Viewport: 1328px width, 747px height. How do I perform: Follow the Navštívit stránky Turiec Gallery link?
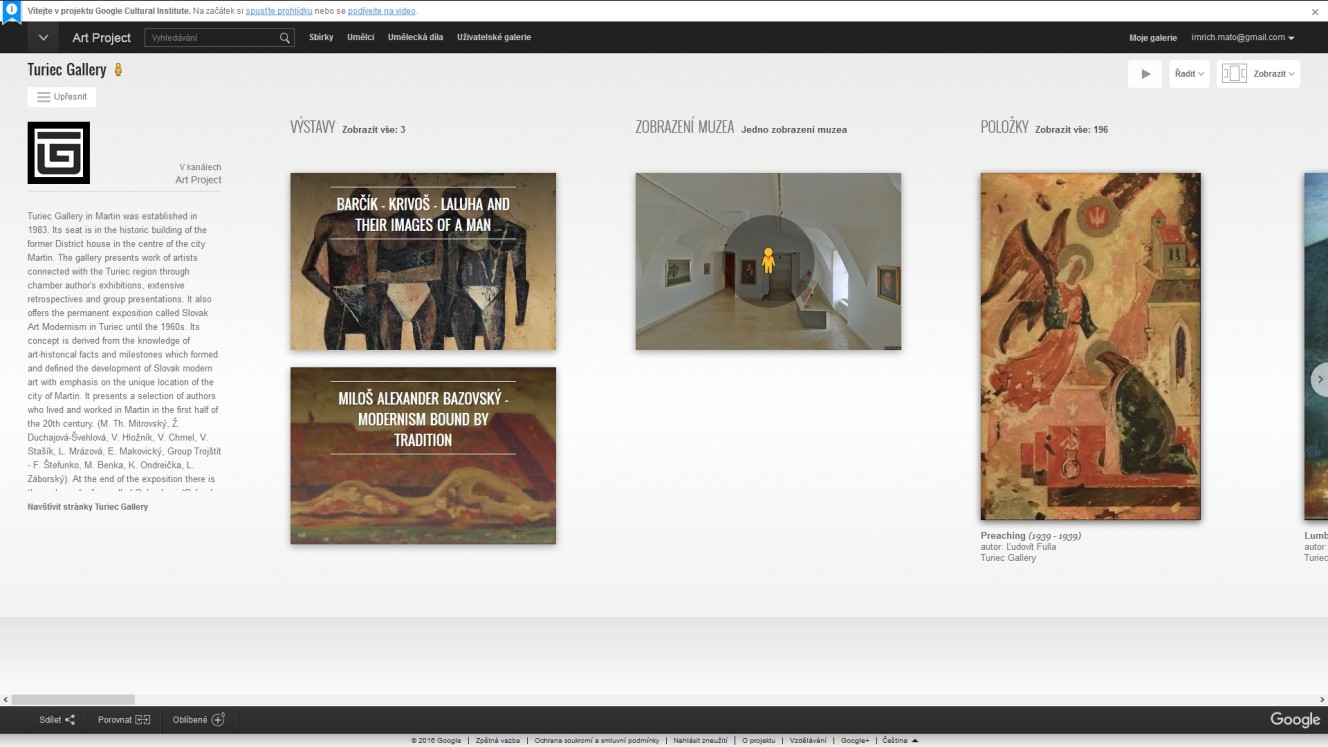88,507
